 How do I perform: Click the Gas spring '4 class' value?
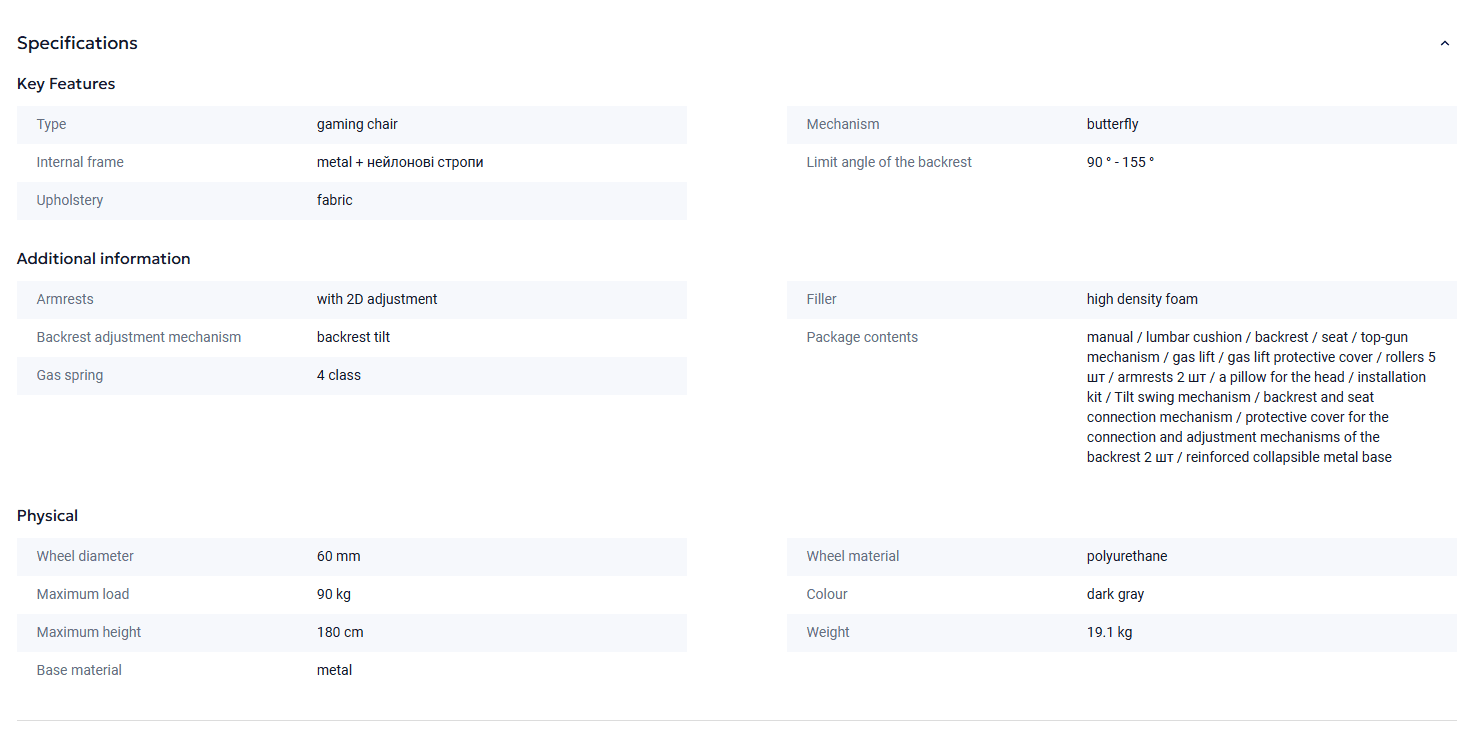point(339,375)
